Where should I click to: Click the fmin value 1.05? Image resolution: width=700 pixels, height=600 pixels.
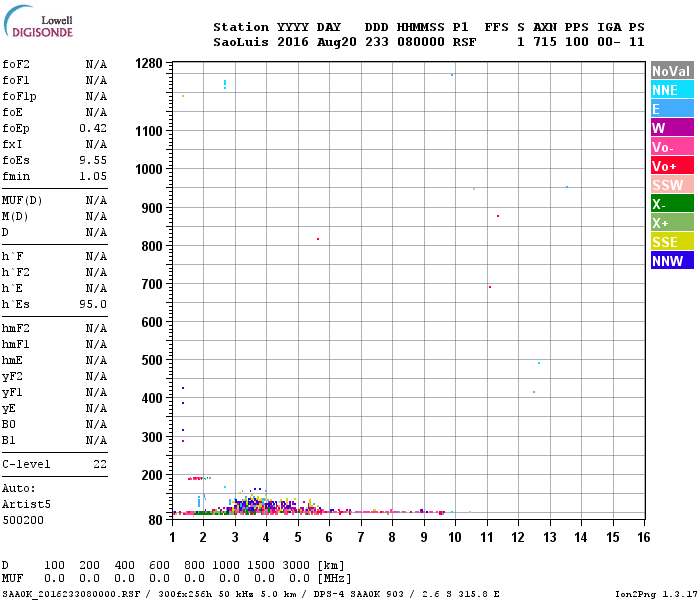[93, 176]
